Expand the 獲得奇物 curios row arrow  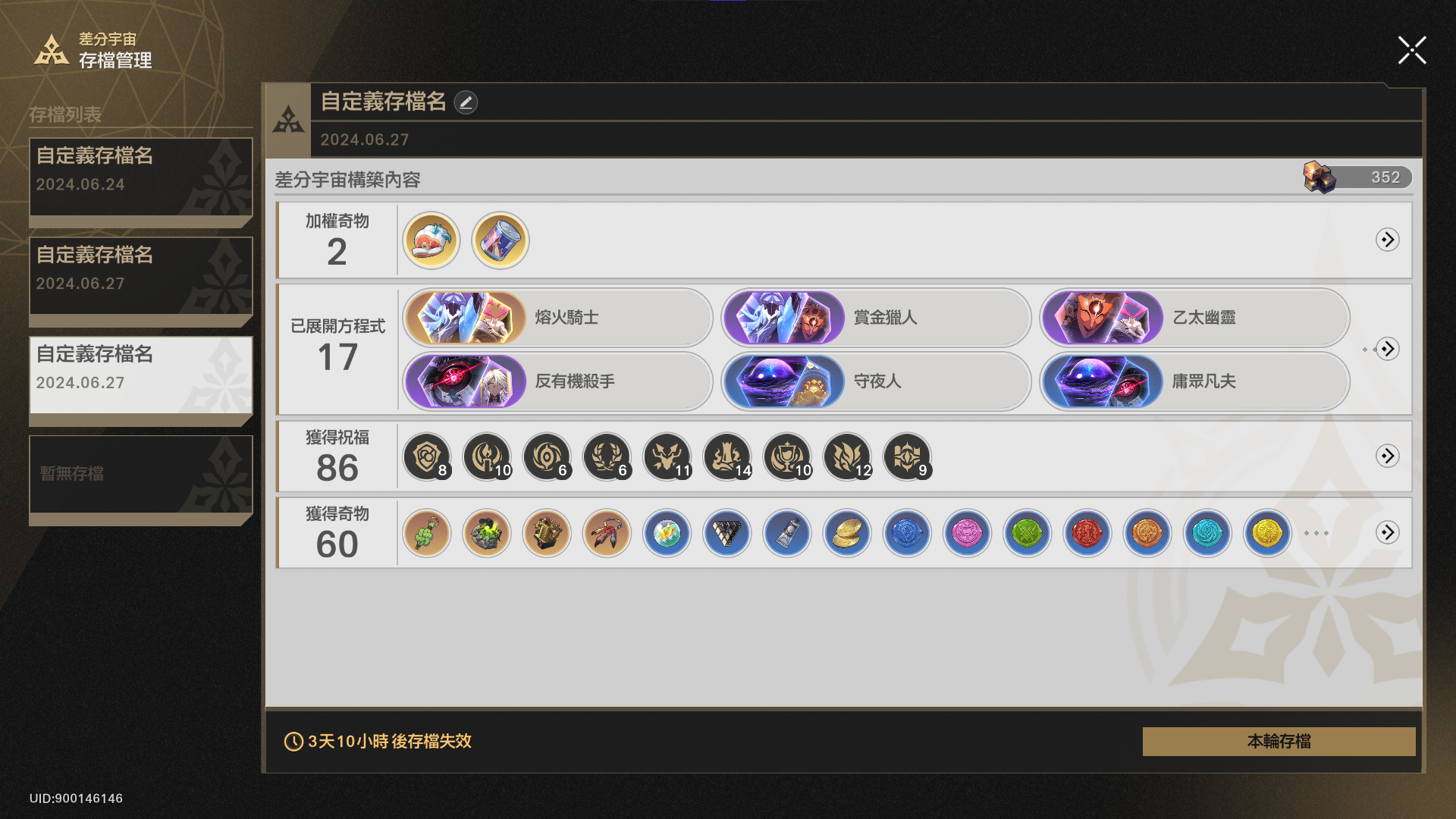(1387, 532)
